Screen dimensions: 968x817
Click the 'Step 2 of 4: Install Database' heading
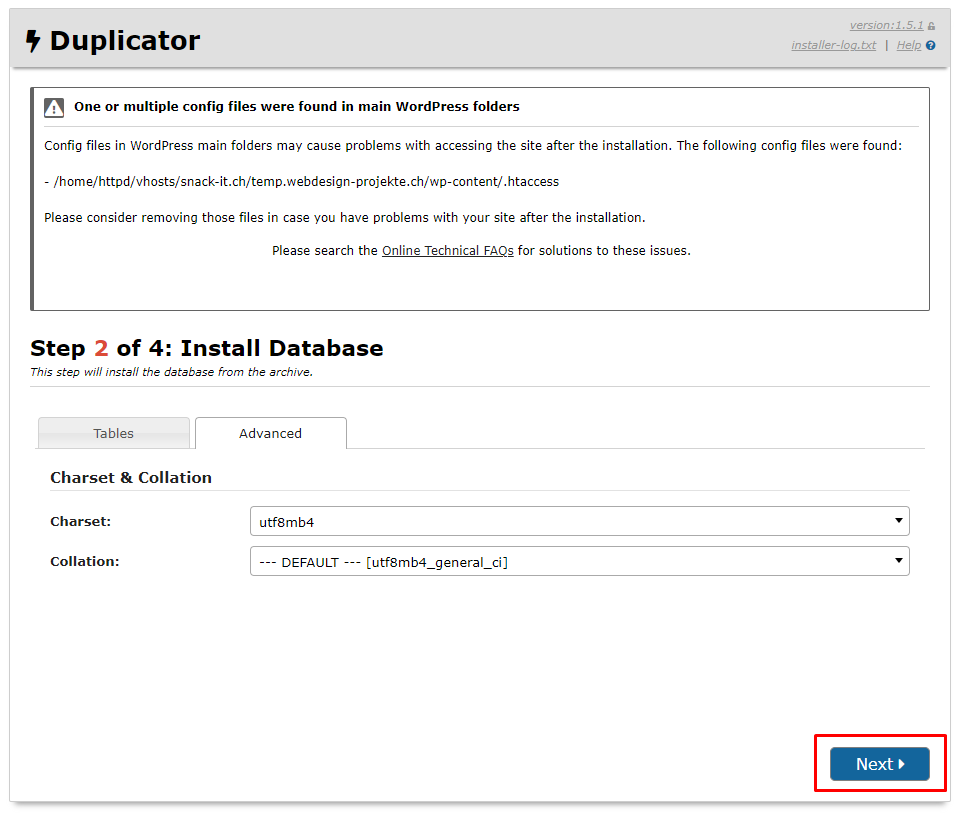click(x=207, y=348)
